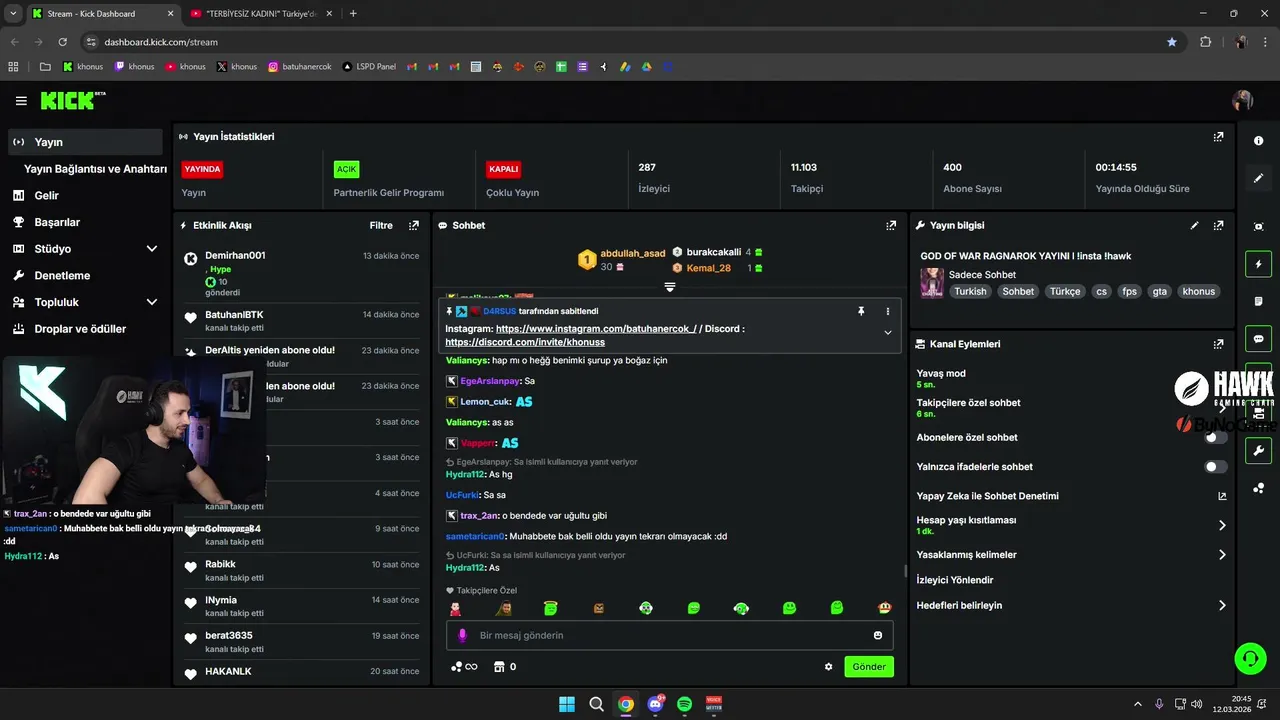1280x720 pixels.
Task: Click the pencil icon in right sidebar
Action: [1259, 178]
